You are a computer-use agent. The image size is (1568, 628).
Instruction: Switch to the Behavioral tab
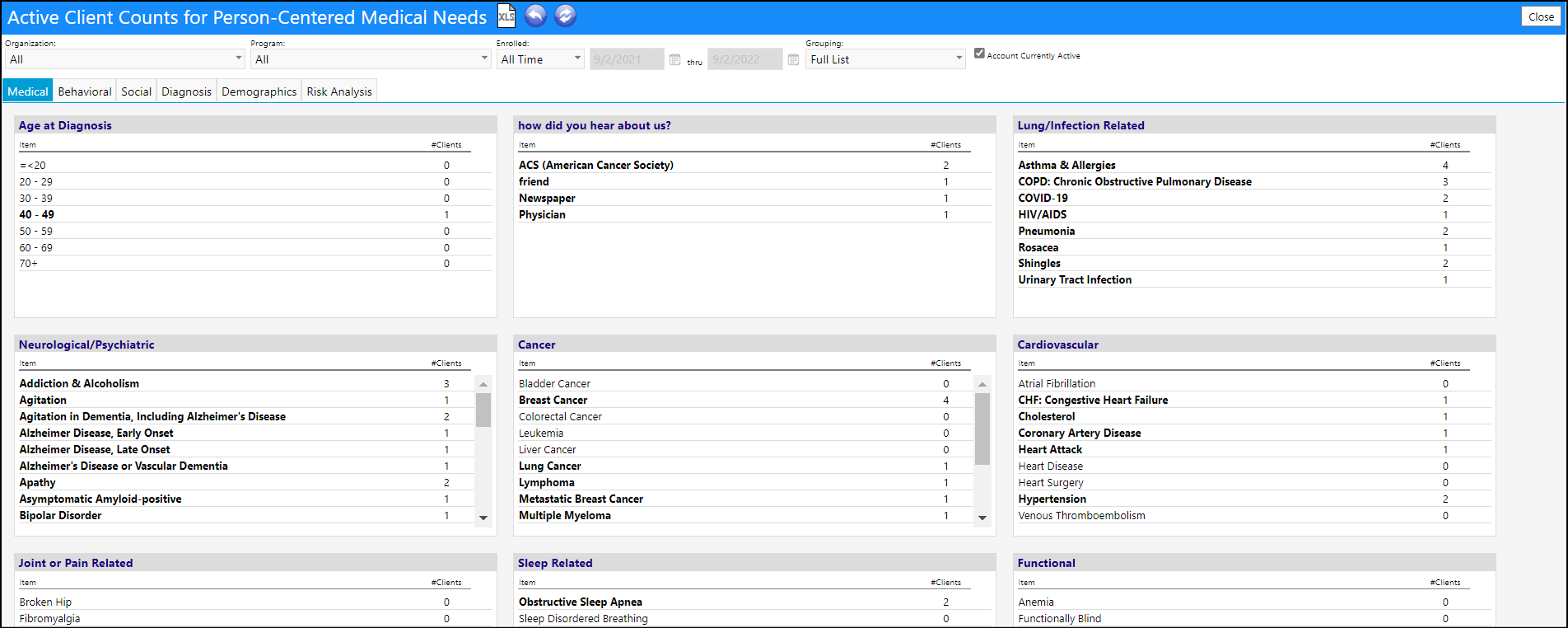(85, 91)
